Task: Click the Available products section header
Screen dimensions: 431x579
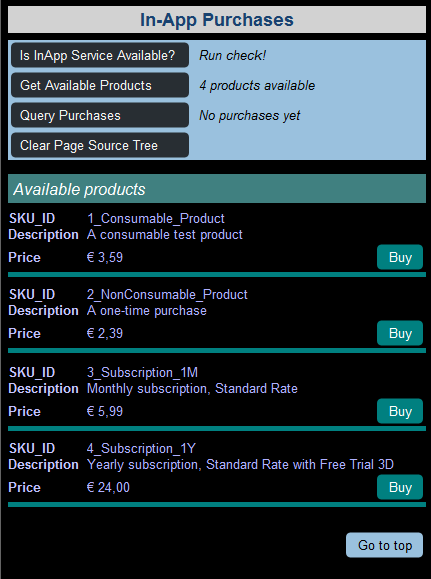Action: [217, 189]
